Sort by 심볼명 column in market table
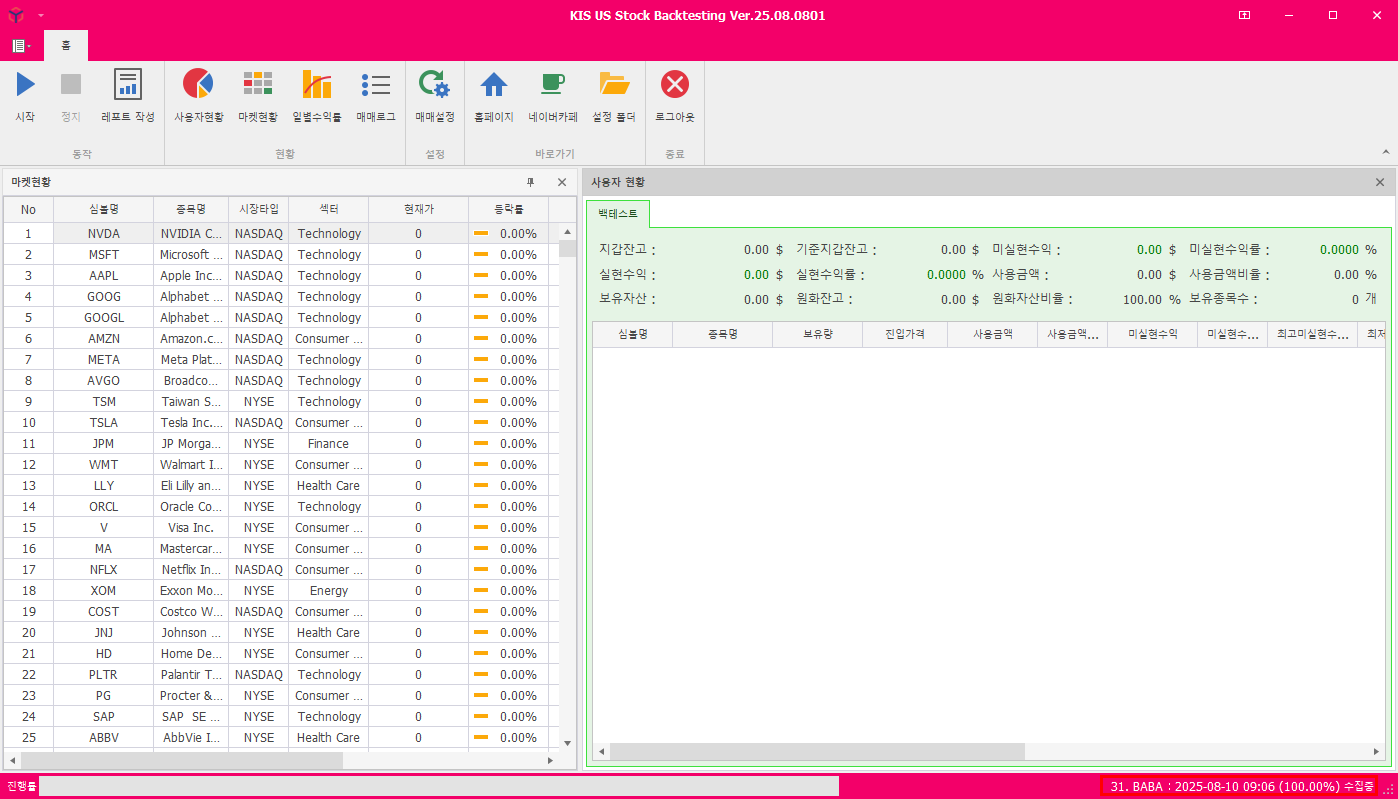The image size is (1398, 799). [104, 209]
